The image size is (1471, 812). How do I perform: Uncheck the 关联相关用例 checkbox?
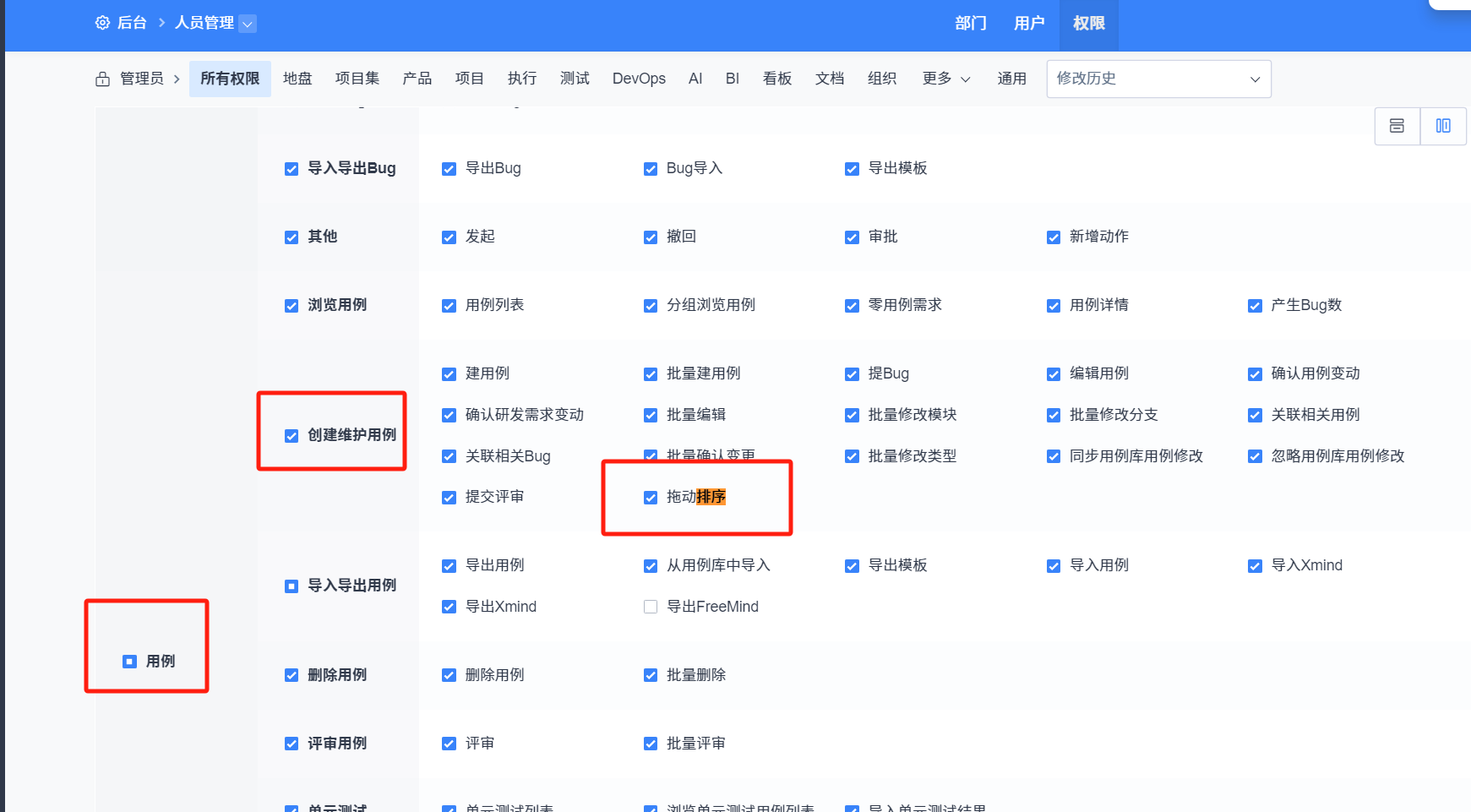click(x=1256, y=416)
